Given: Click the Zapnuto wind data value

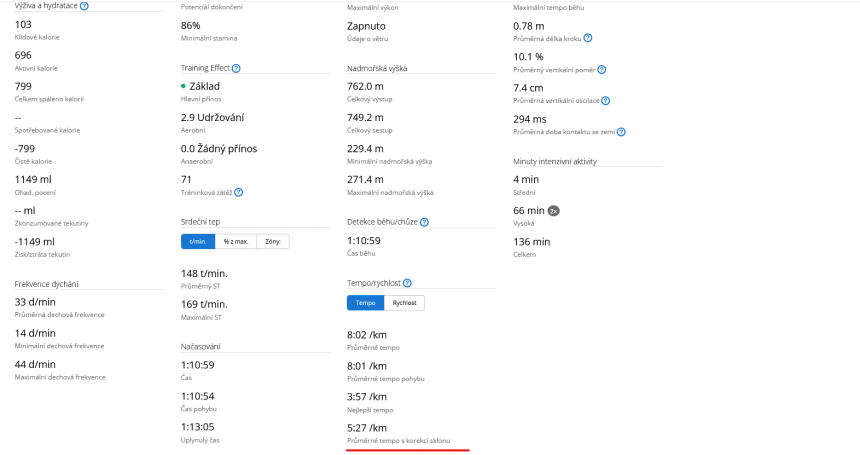Looking at the screenshot, I should pyautogui.click(x=366, y=25).
